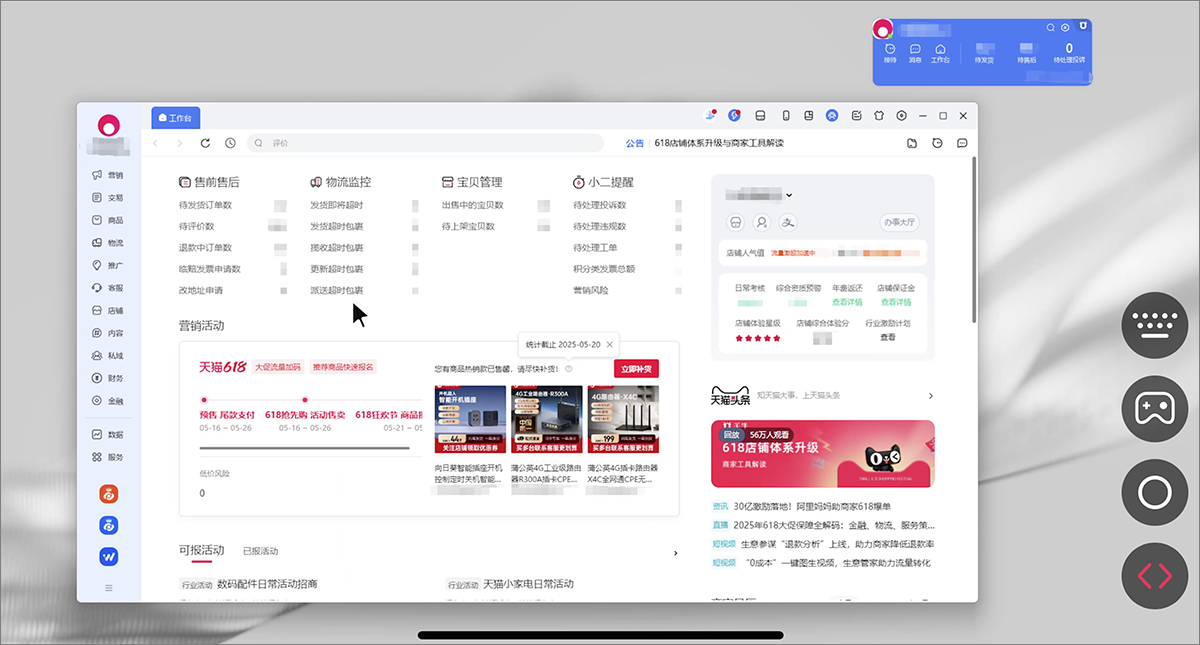Open browsing history clock icon

pyautogui.click(x=230, y=143)
